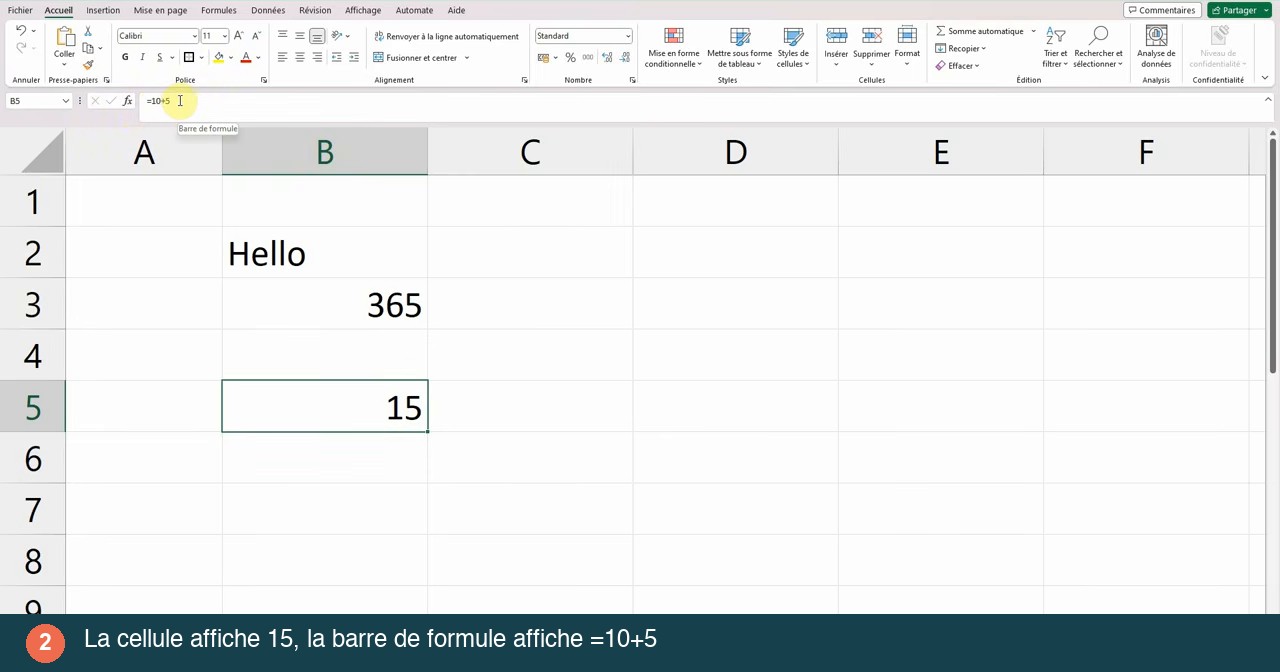Toggle align middle vertical alignment
Screen dimensions: 1280x672
(x=299, y=36)
